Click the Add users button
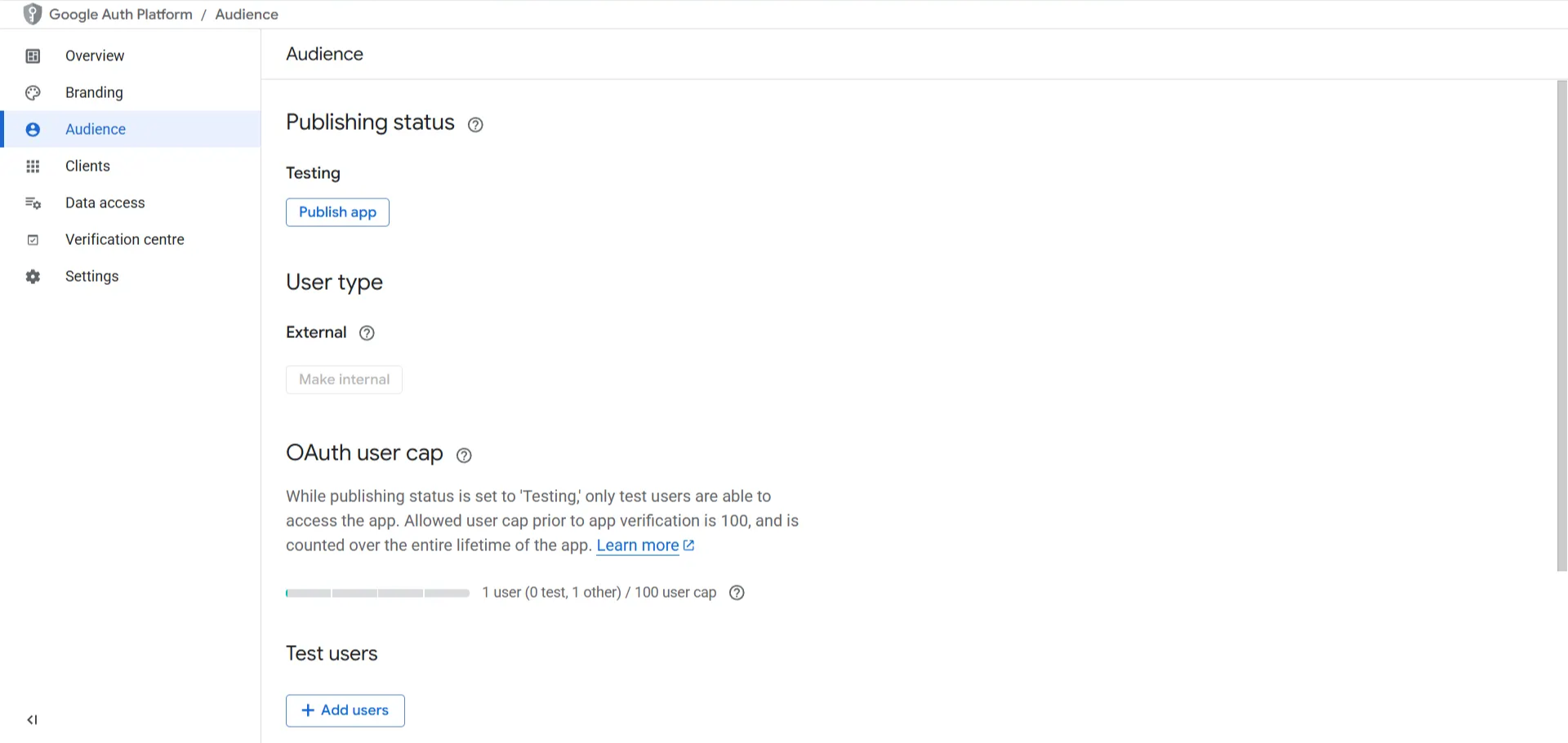The height and width of the screenshot is (743, 1568). (345, 710)
